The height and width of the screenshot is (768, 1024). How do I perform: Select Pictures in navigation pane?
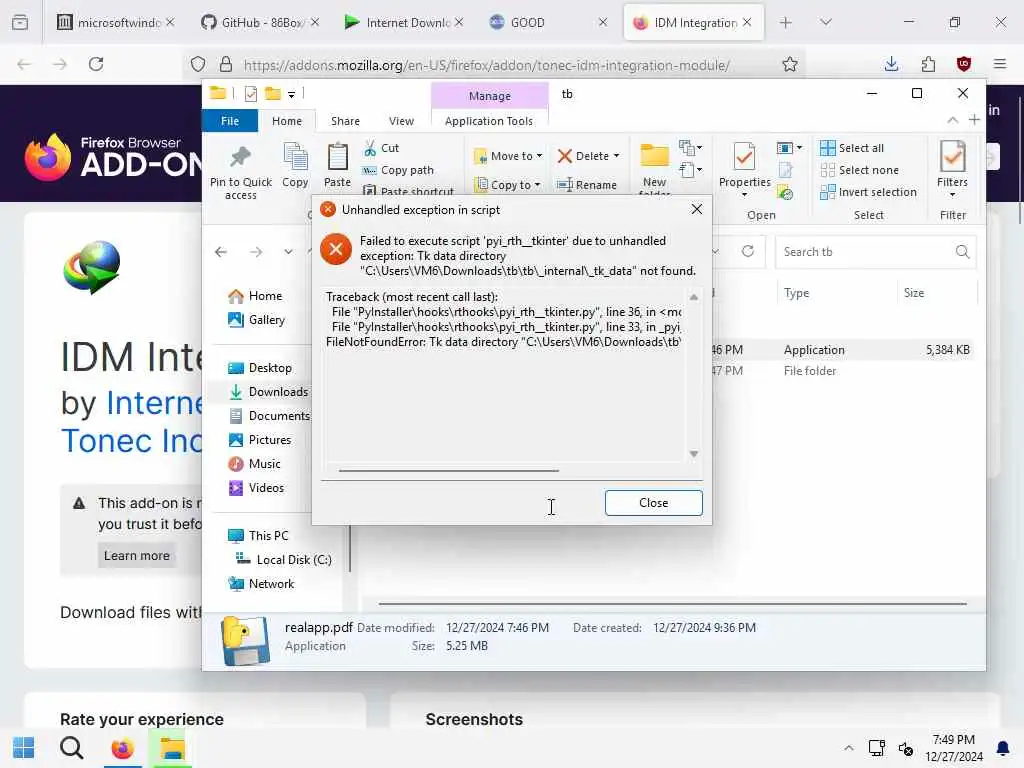(x=260, y=440)
